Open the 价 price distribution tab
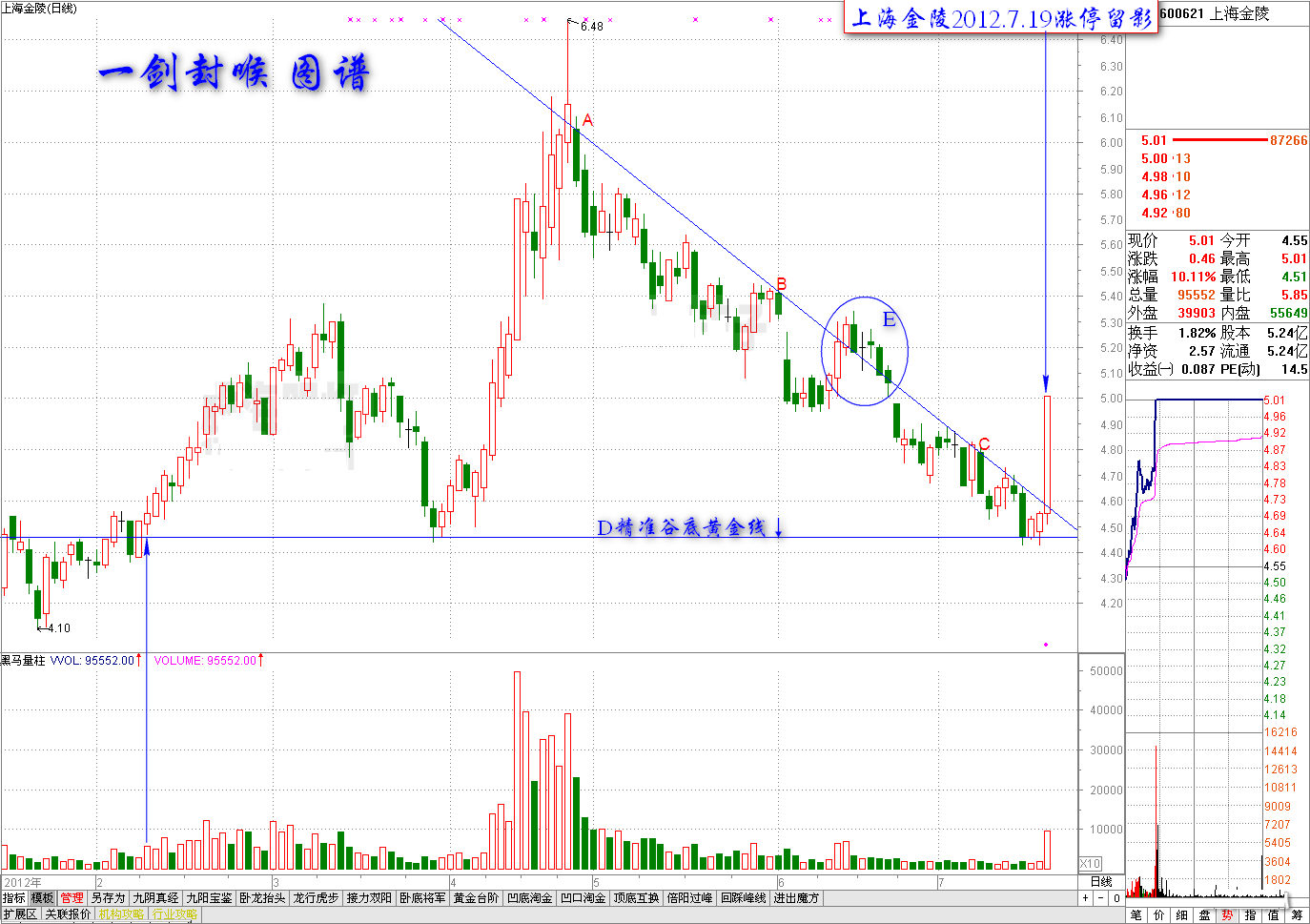Viewport: 1310px width, 924px height. (1159, 915)
